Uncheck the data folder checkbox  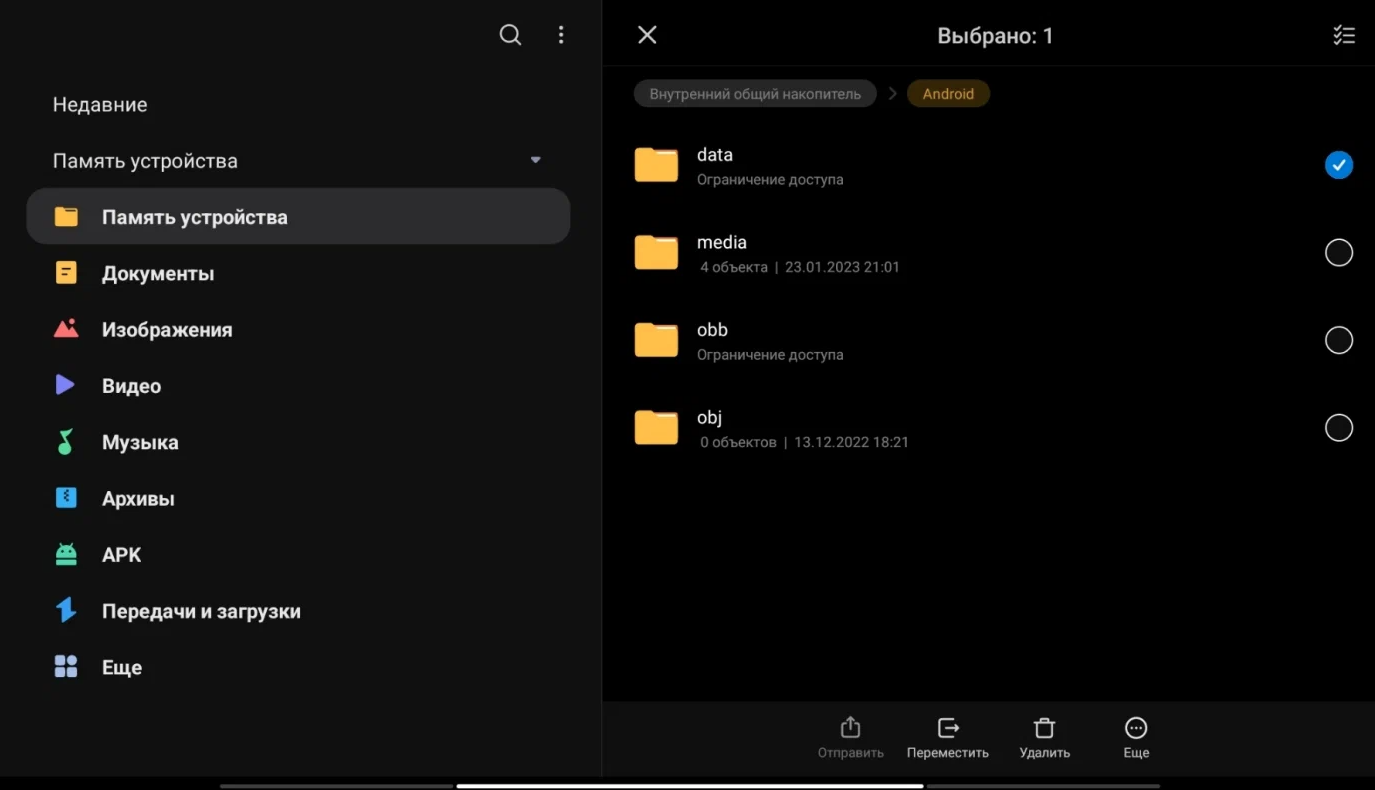coord(1339,165)
